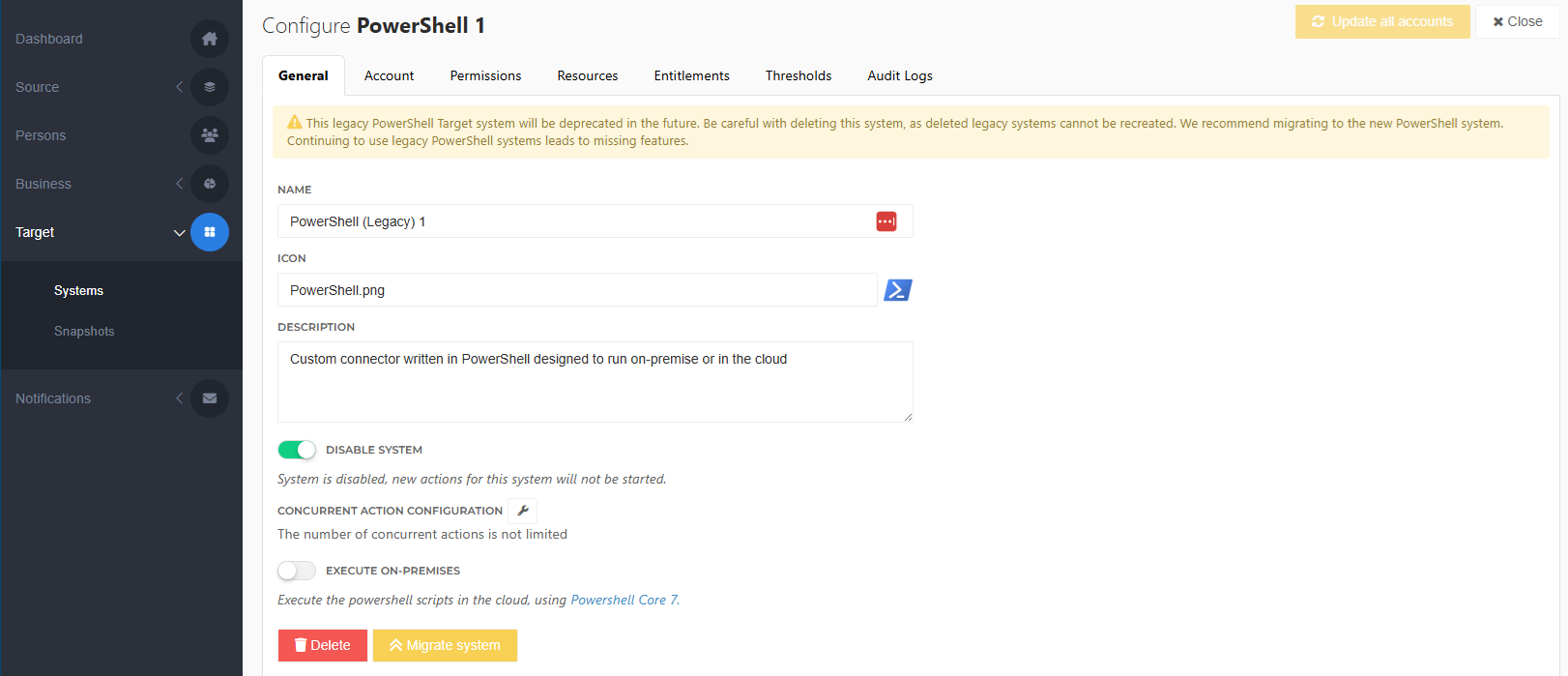Click the red icon in Name field
The width and height of the screenshot is (1568, 676).
coord(886,221)
